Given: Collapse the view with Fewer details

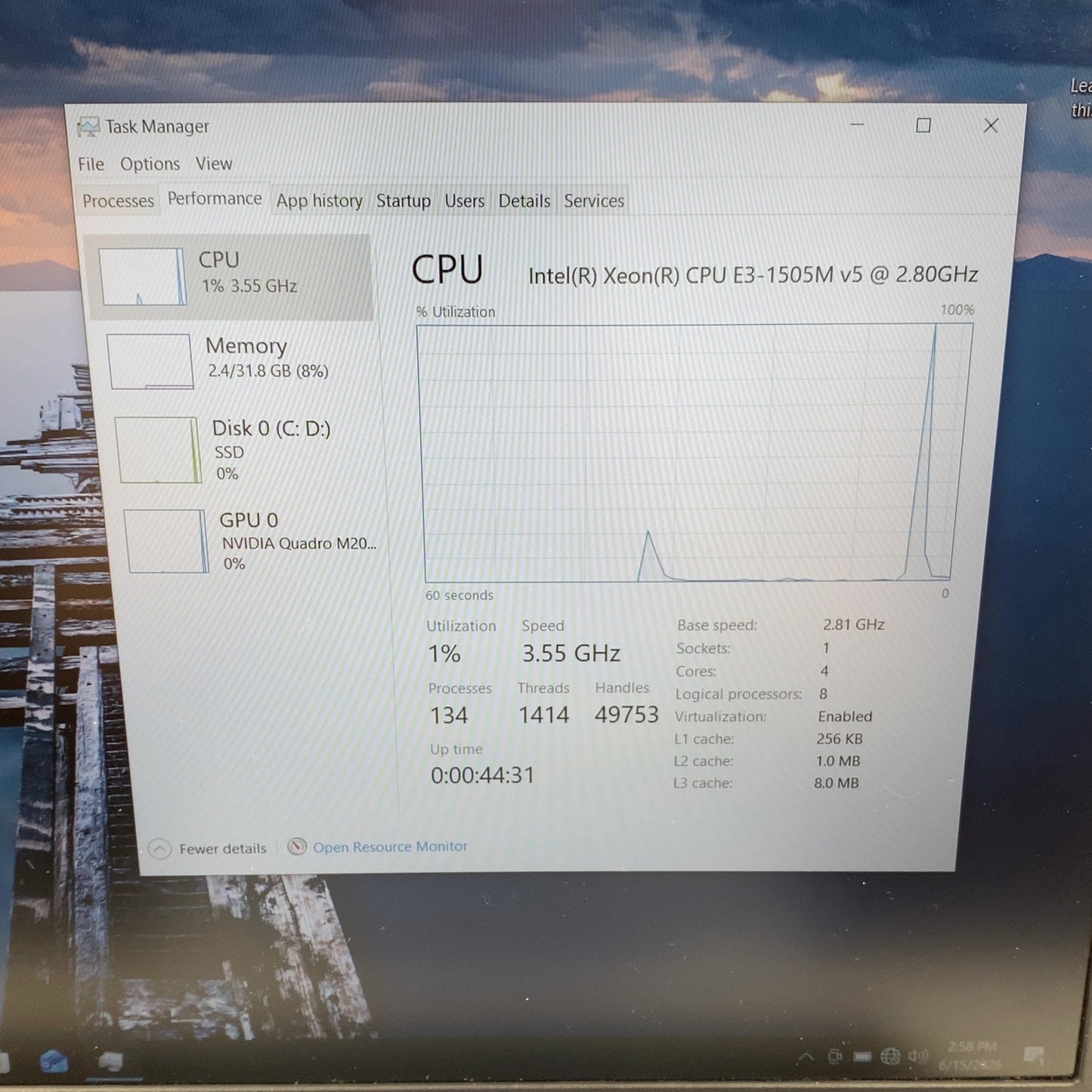Looking at the screenshot, I should 208,849.
